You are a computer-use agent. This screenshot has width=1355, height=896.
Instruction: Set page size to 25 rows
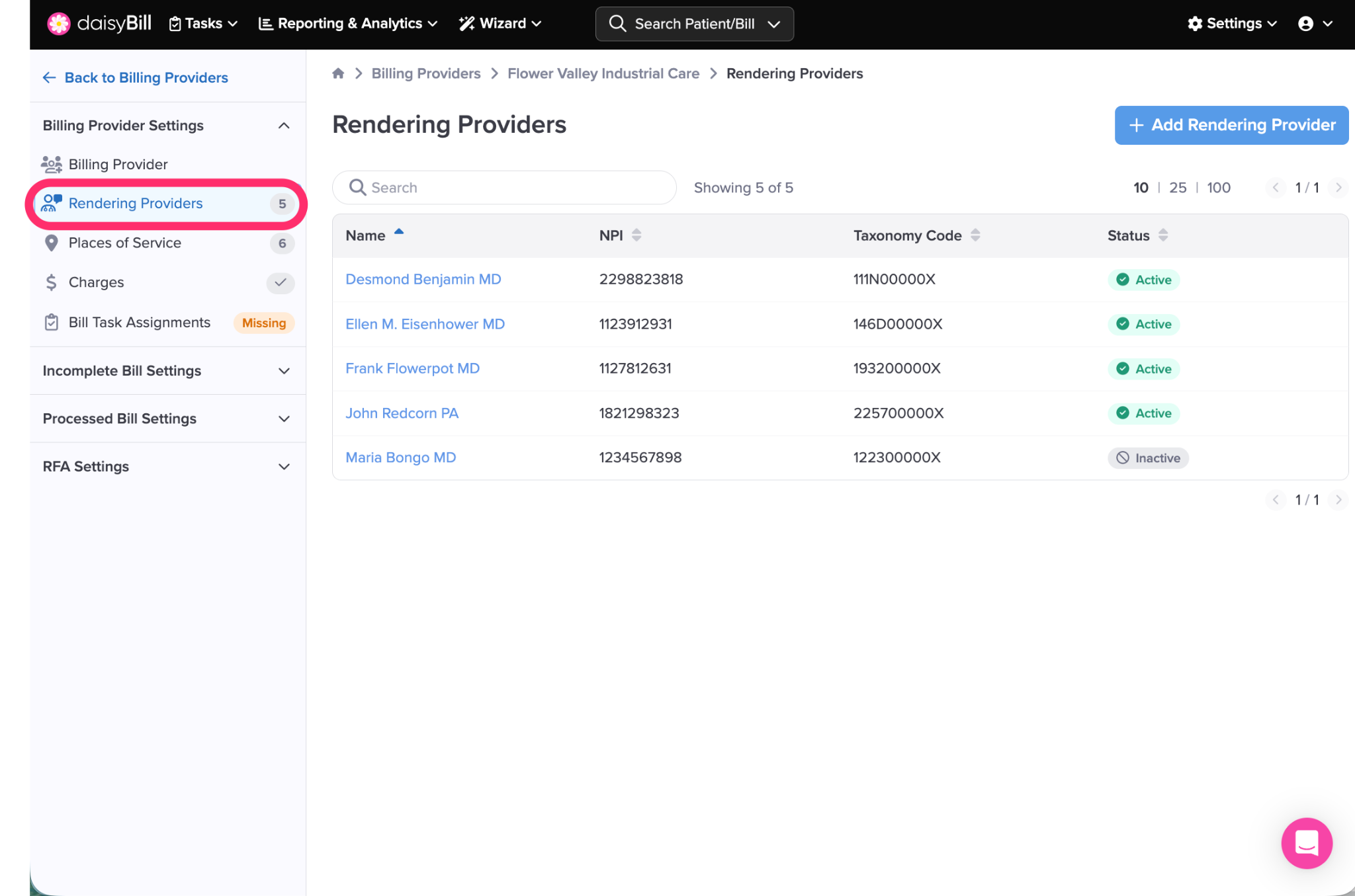[1178, 188]
